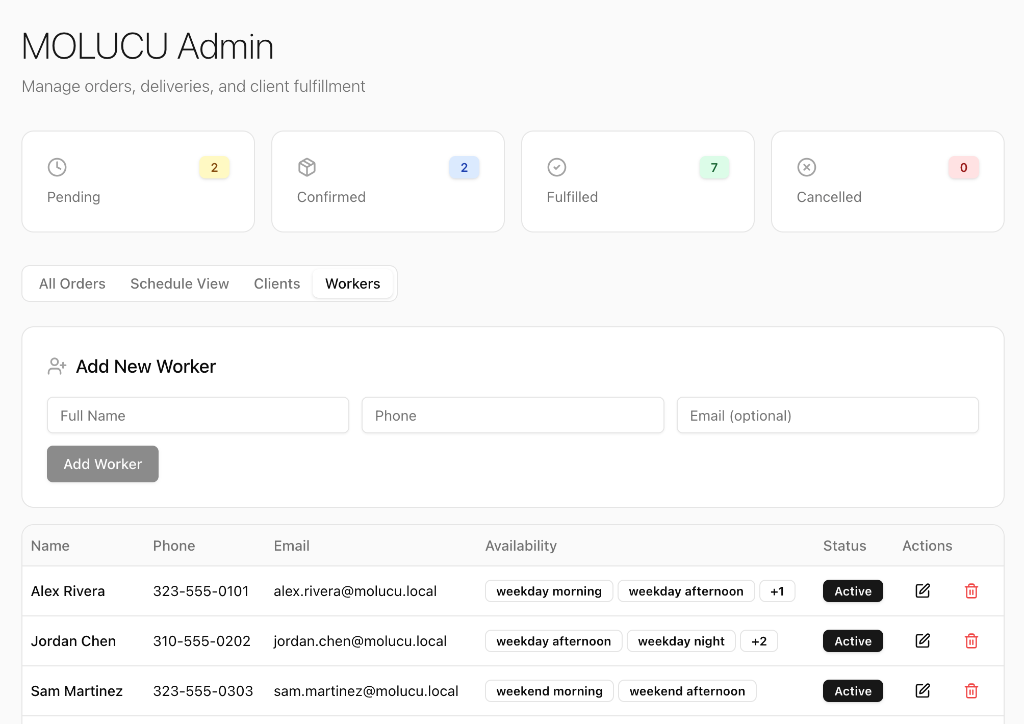This screenshot has width=1024, height=724.
Task: Click the add-user icon beside Add New Worker
Action: tap(57, 366)
